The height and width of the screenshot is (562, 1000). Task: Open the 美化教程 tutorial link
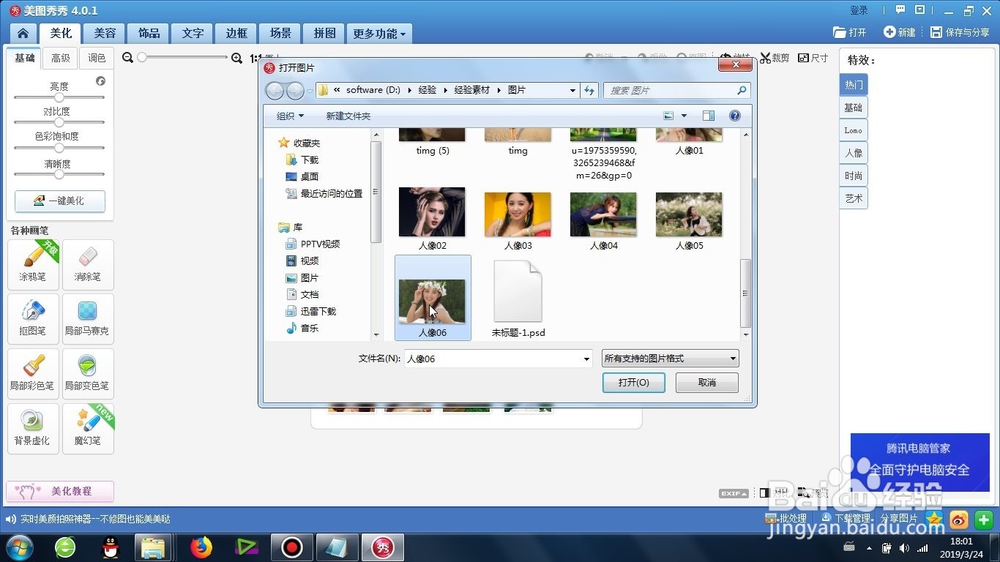pyautogui.click(x=60, y=491)
